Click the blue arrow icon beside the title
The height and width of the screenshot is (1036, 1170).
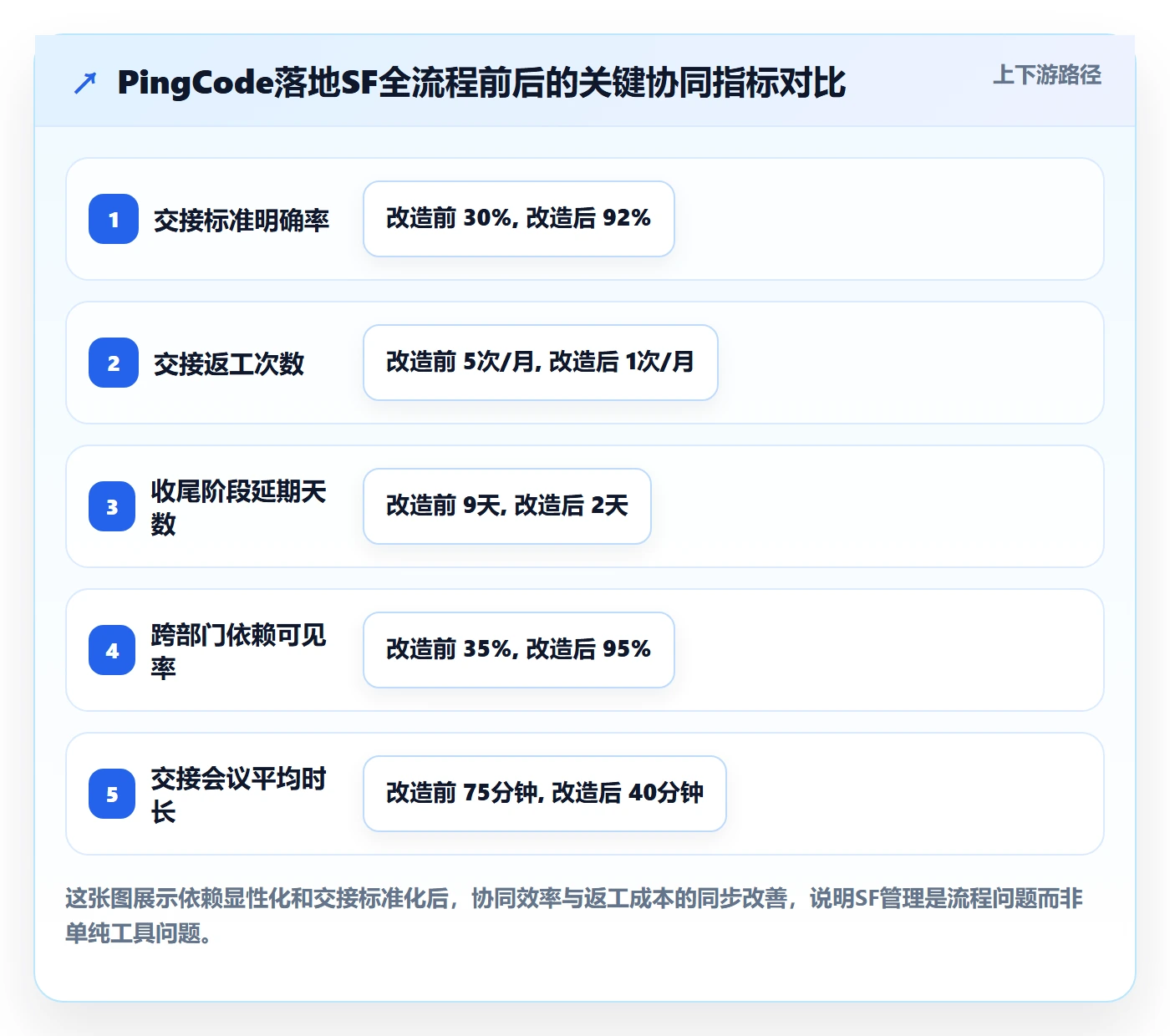[85, 83]
